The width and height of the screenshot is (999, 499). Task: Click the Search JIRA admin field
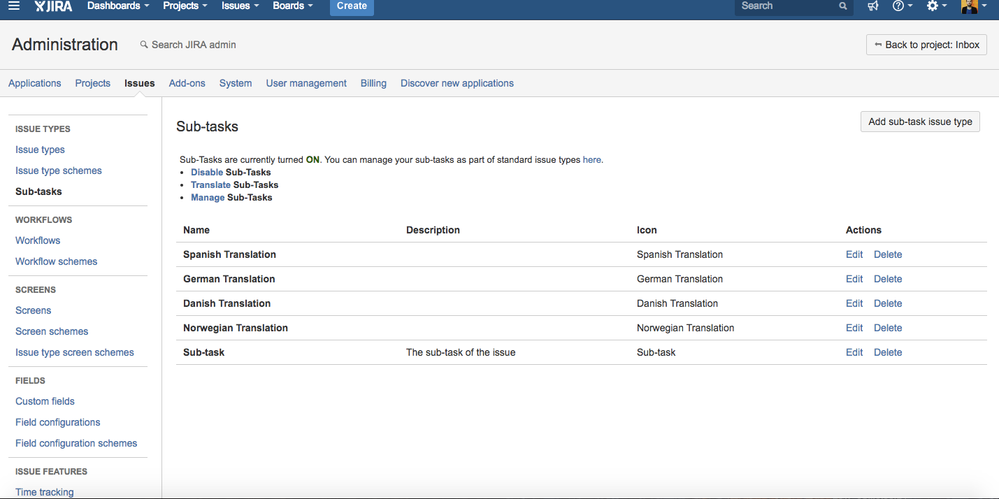click(x=189, y=45)
